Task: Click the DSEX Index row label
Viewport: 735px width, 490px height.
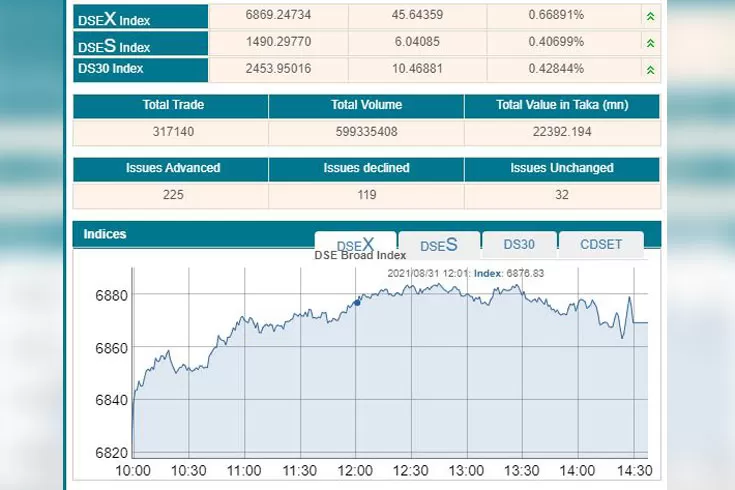Action: [x=140, y=17]
